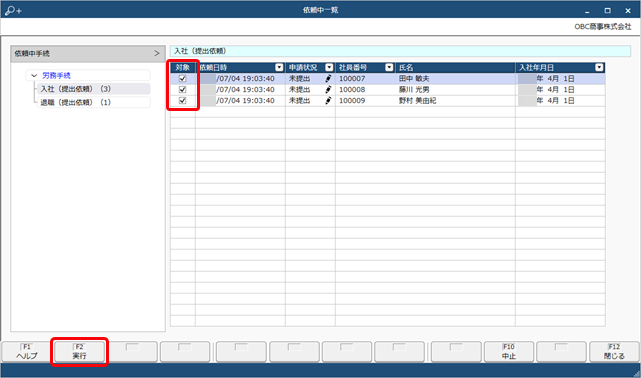Open 入社年月日 column filter dropdown

click(599, 67)
